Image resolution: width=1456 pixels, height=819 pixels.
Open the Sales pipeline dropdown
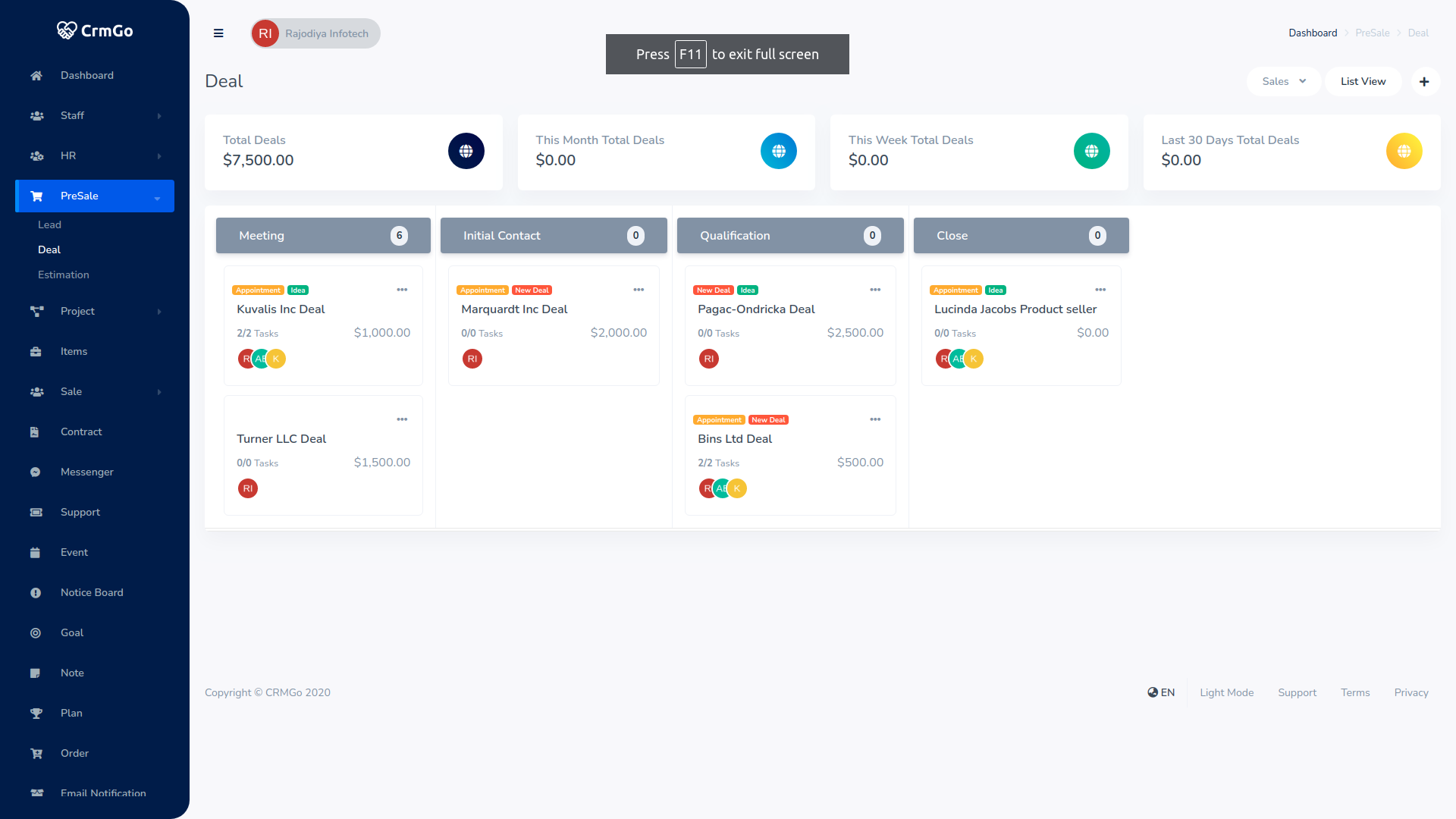point(1283,82)
